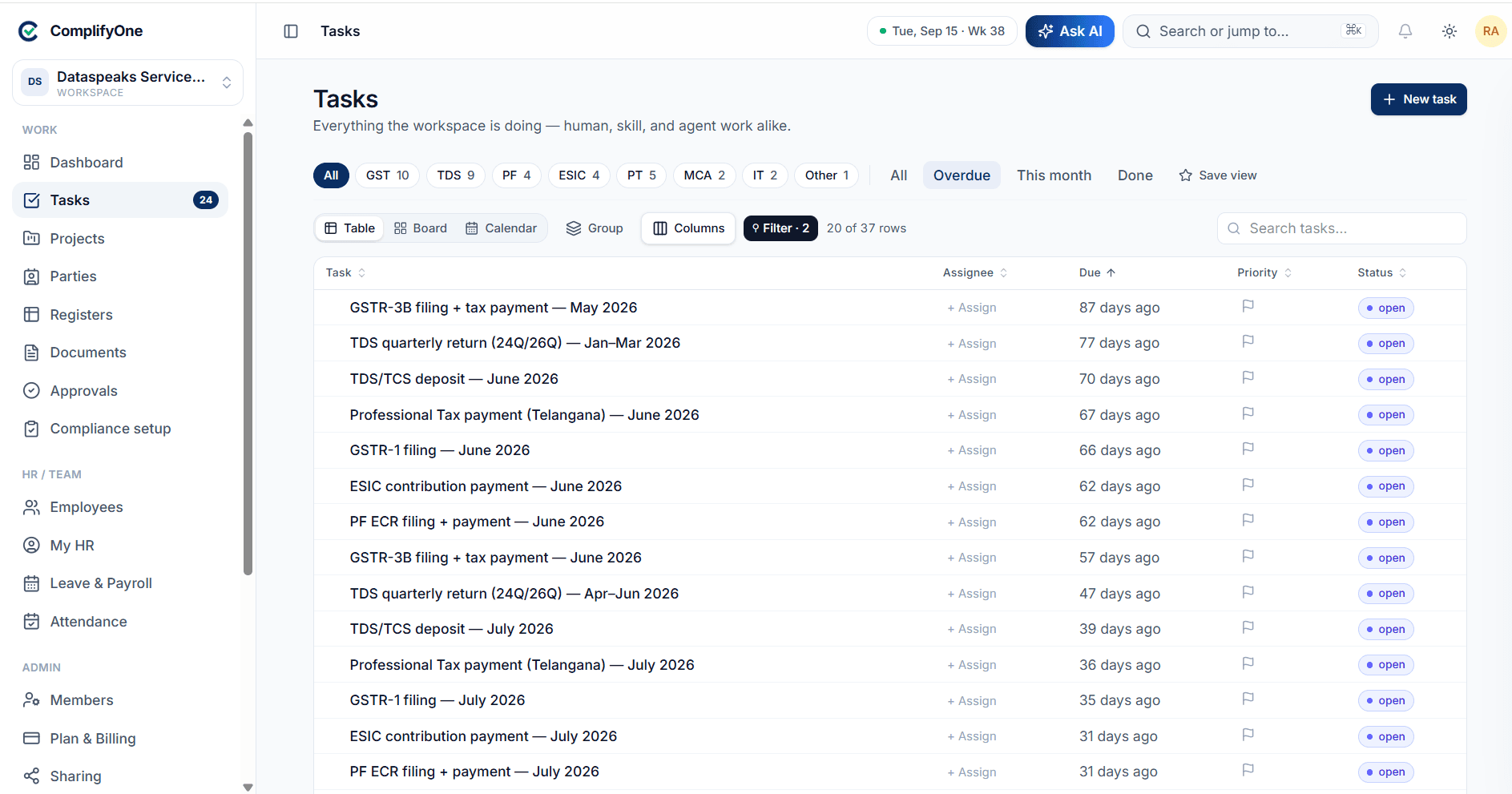Viewport: 1512px width, 794px height.
Task: Open Employees in the sidebar
Action: tap(120, 507)
